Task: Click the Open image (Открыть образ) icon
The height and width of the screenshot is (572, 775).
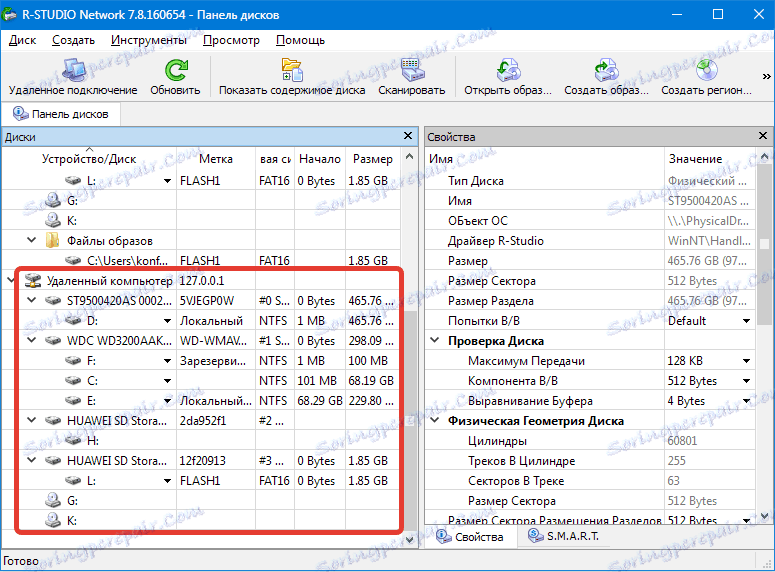Action: coord(508,70)
